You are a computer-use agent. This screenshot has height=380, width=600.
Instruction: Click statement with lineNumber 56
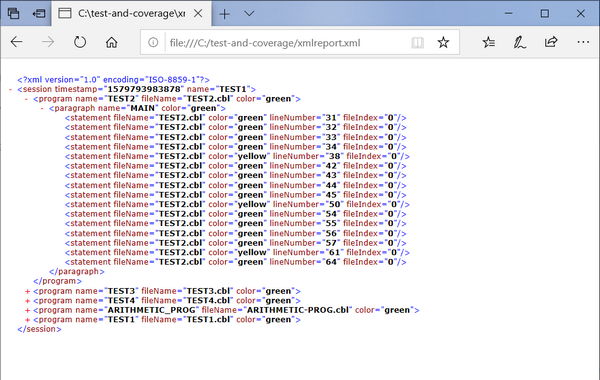235,234
